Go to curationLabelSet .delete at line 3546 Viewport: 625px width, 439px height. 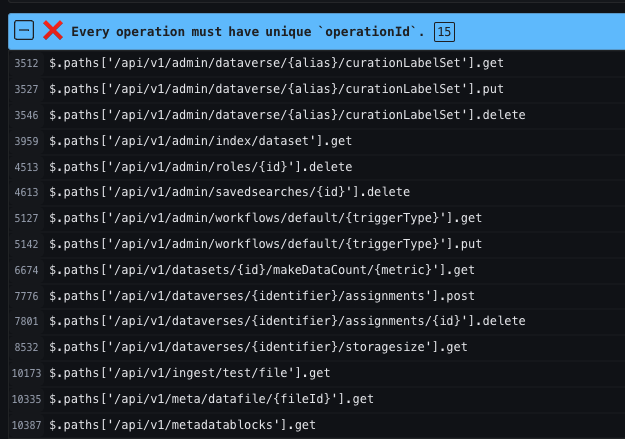tap(287, 115)
